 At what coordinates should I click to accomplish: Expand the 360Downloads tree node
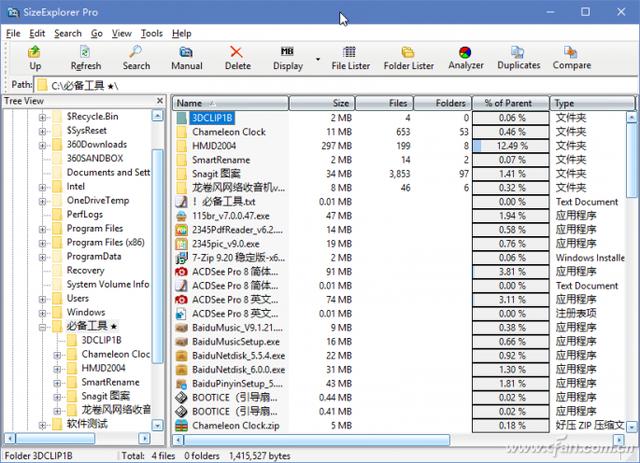point(42,145)
